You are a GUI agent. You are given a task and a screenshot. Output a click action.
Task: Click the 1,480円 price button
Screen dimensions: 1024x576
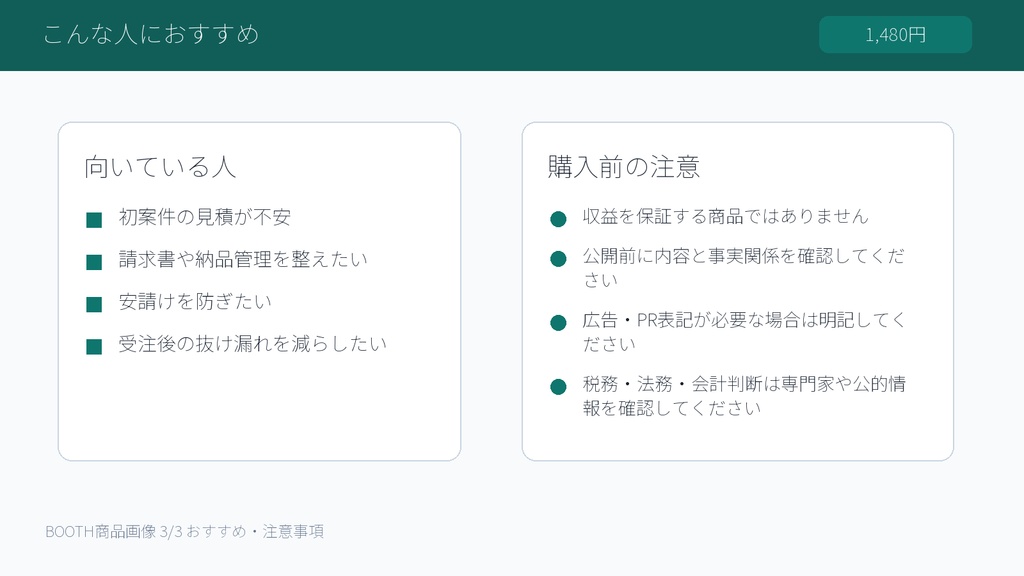click(895, 35)
